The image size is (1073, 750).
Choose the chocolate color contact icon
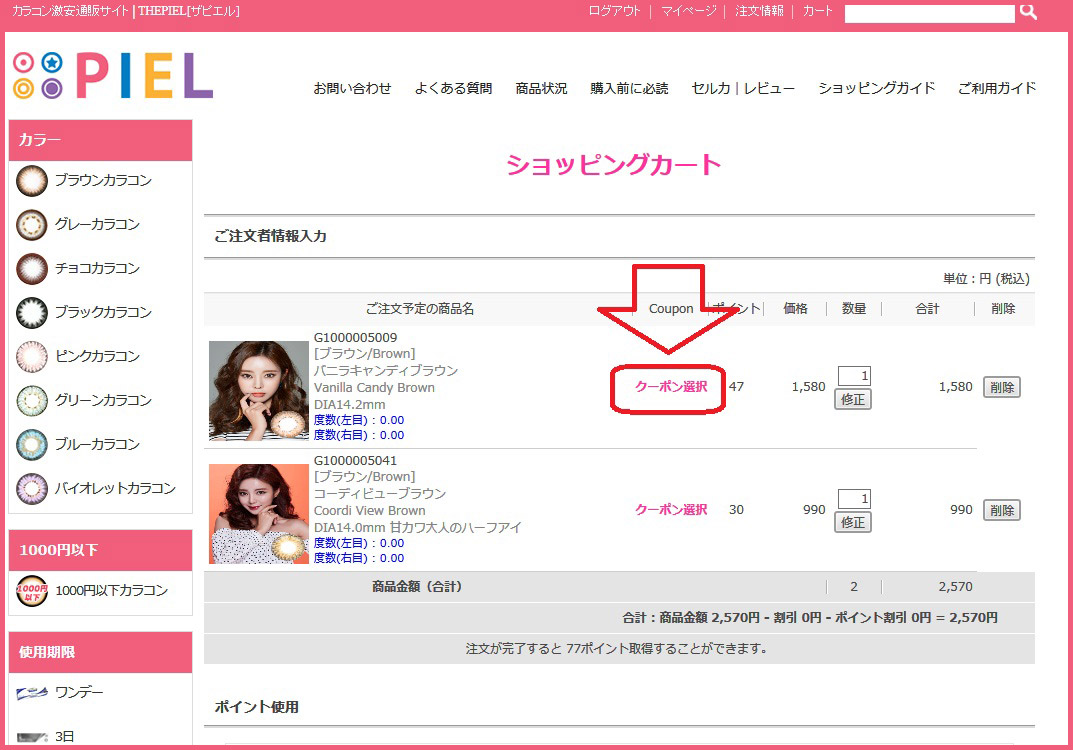click(32, 269)
